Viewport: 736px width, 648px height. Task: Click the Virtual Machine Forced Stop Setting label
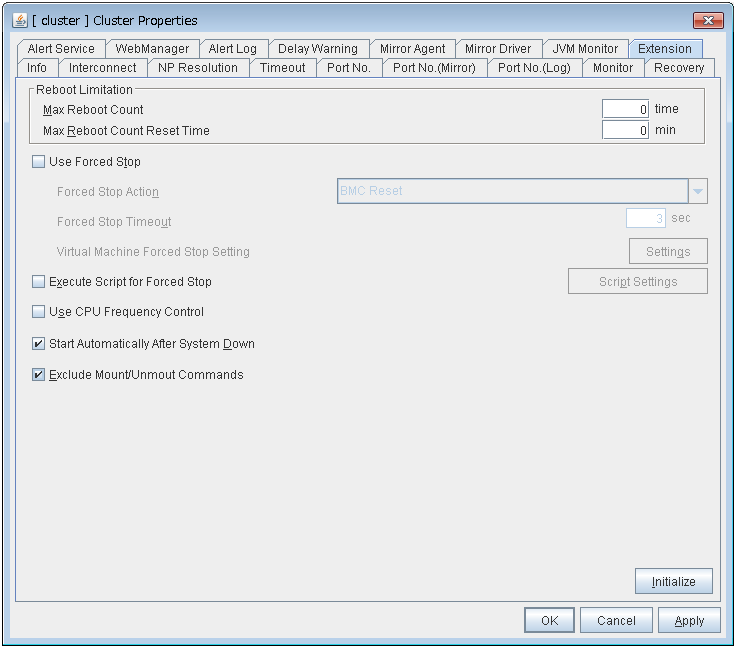click(x=153, y=252)
